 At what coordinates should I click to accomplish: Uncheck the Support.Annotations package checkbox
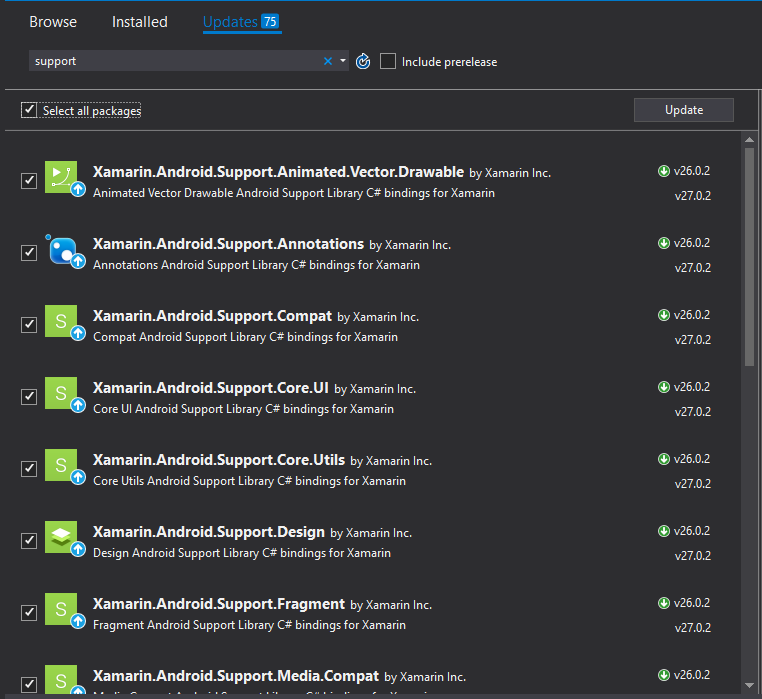pos(29,252)
